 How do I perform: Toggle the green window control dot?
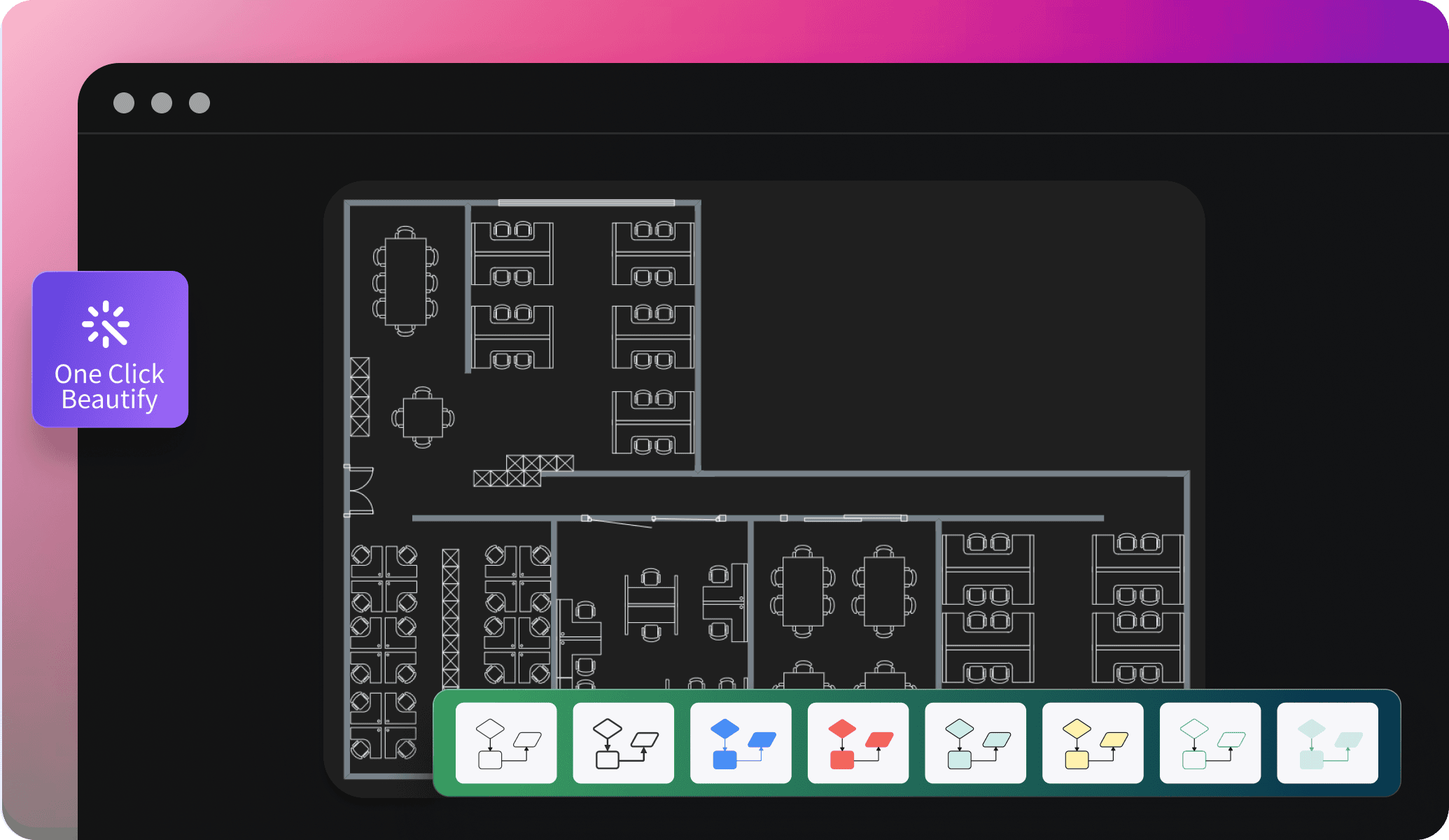point(199,103)
